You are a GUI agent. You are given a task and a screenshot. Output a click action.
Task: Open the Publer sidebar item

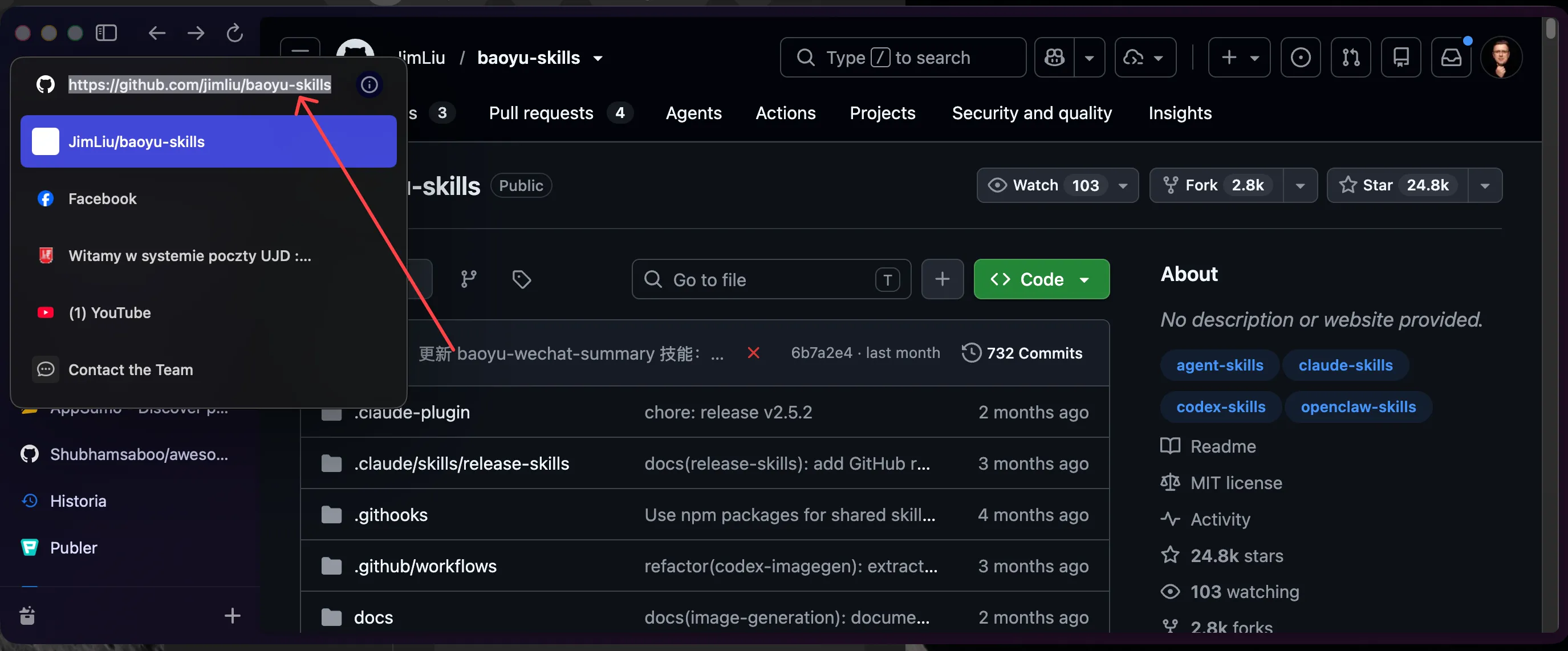point(59,548)
